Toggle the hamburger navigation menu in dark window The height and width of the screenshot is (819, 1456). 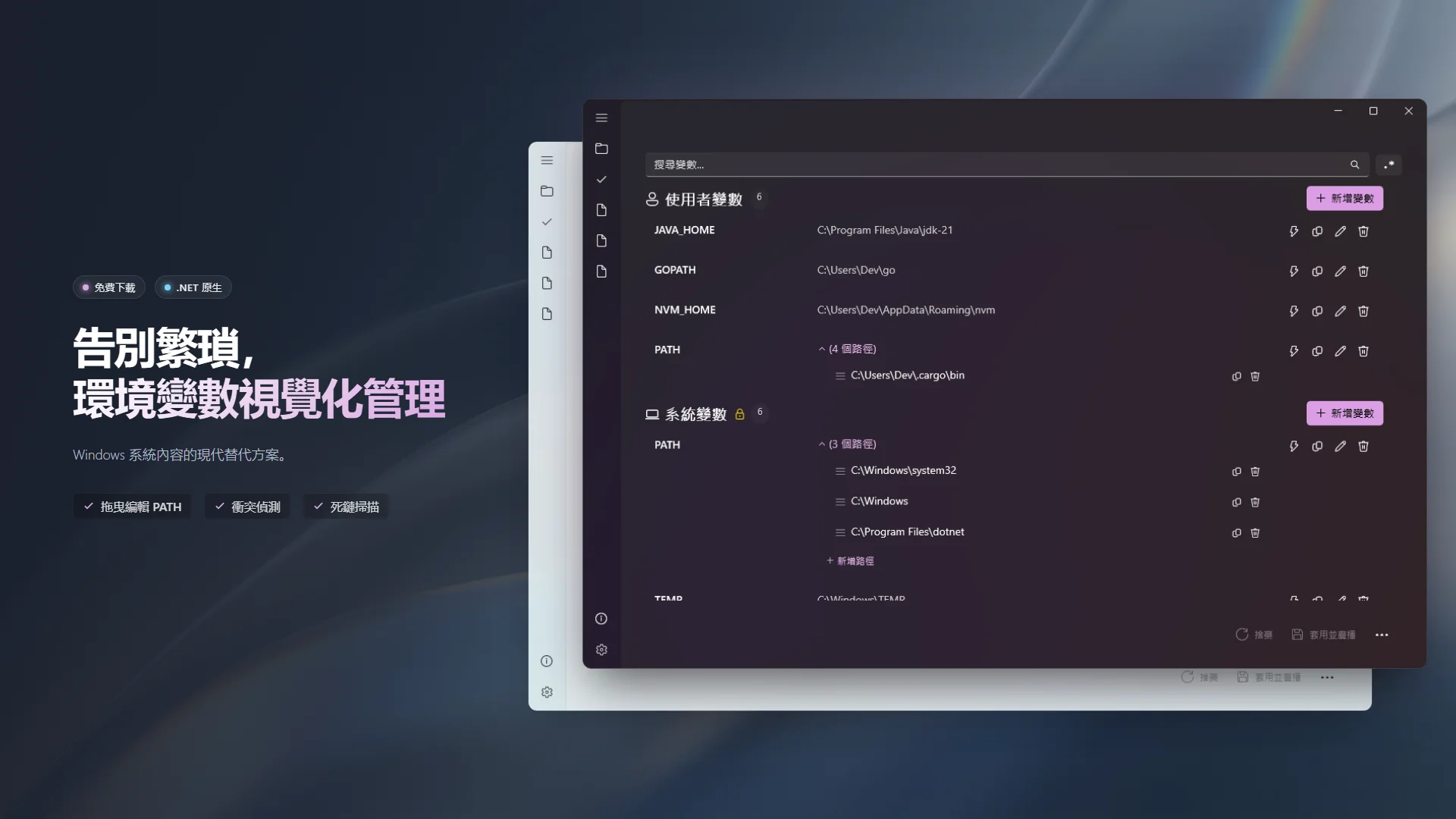click(x=601, y=118)
